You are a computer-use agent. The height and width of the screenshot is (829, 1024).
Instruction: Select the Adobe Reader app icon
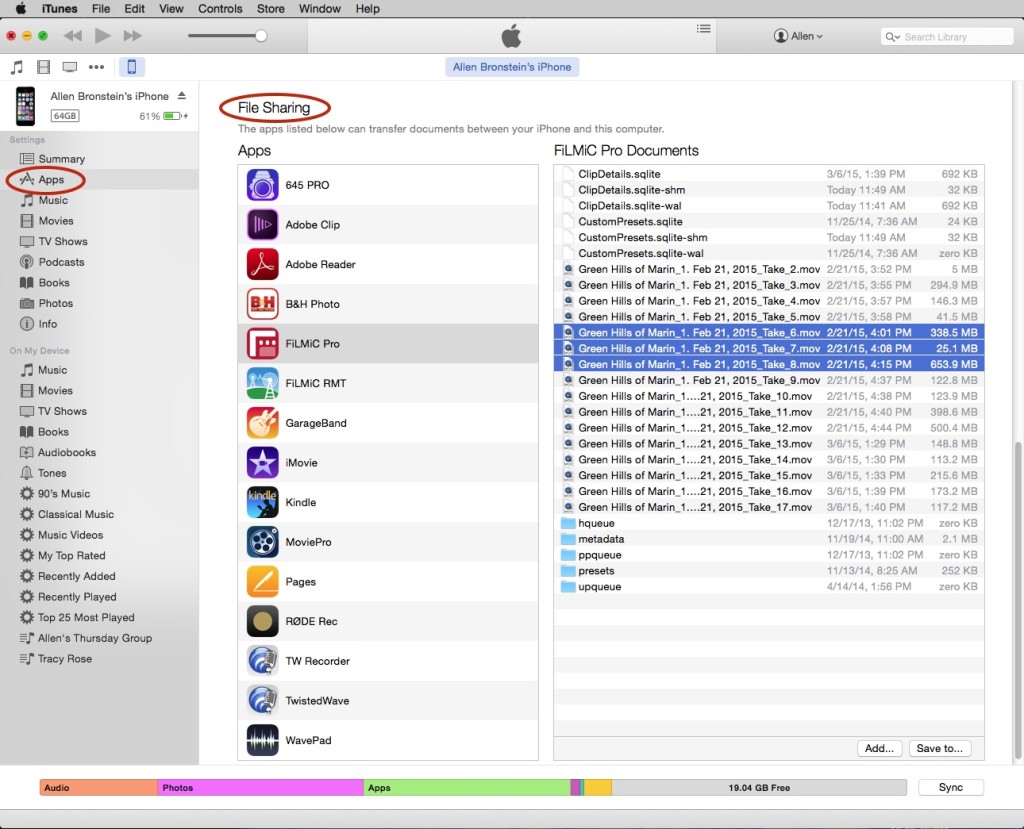263,265
